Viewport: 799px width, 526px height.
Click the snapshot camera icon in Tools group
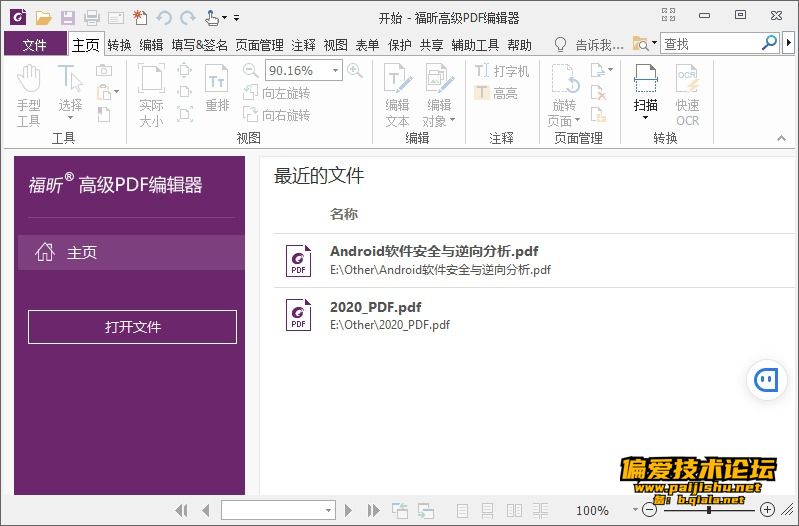coord(104,70)
